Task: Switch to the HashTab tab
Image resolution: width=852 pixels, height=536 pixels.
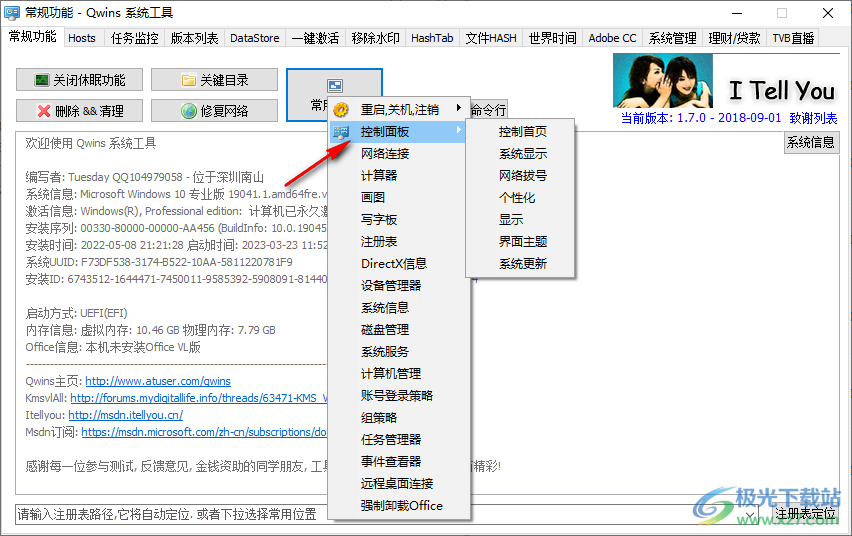Action: click(x=433, y=38)
